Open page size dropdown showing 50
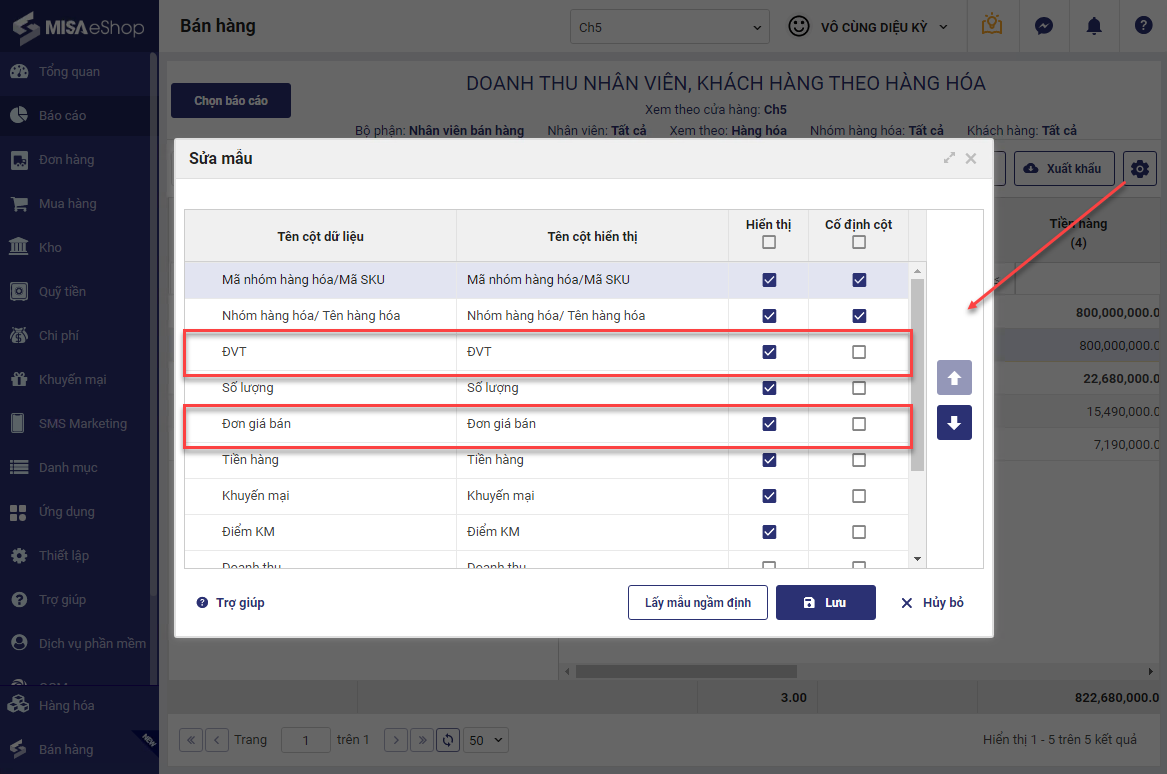 [487, 740]
